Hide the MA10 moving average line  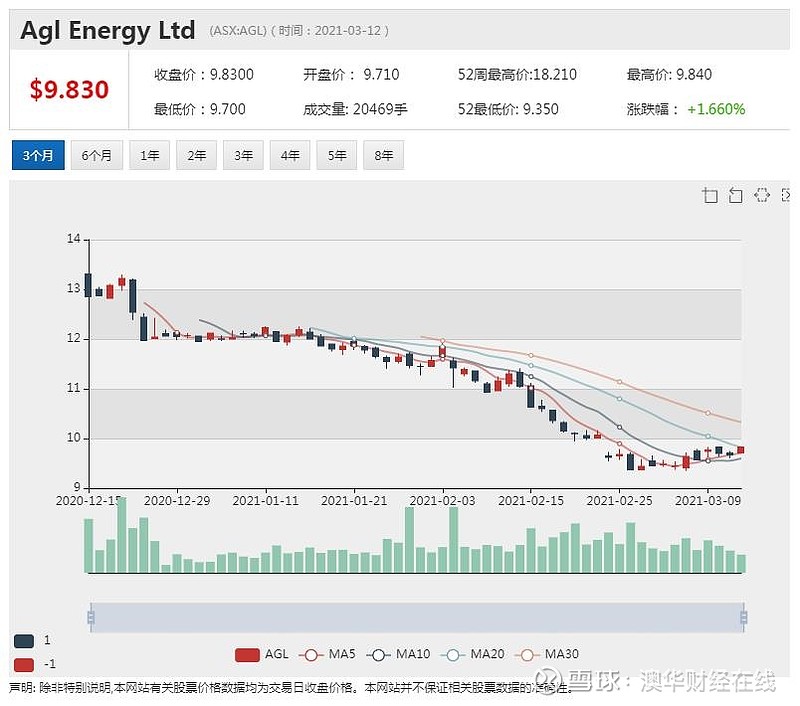click(398, 654)
